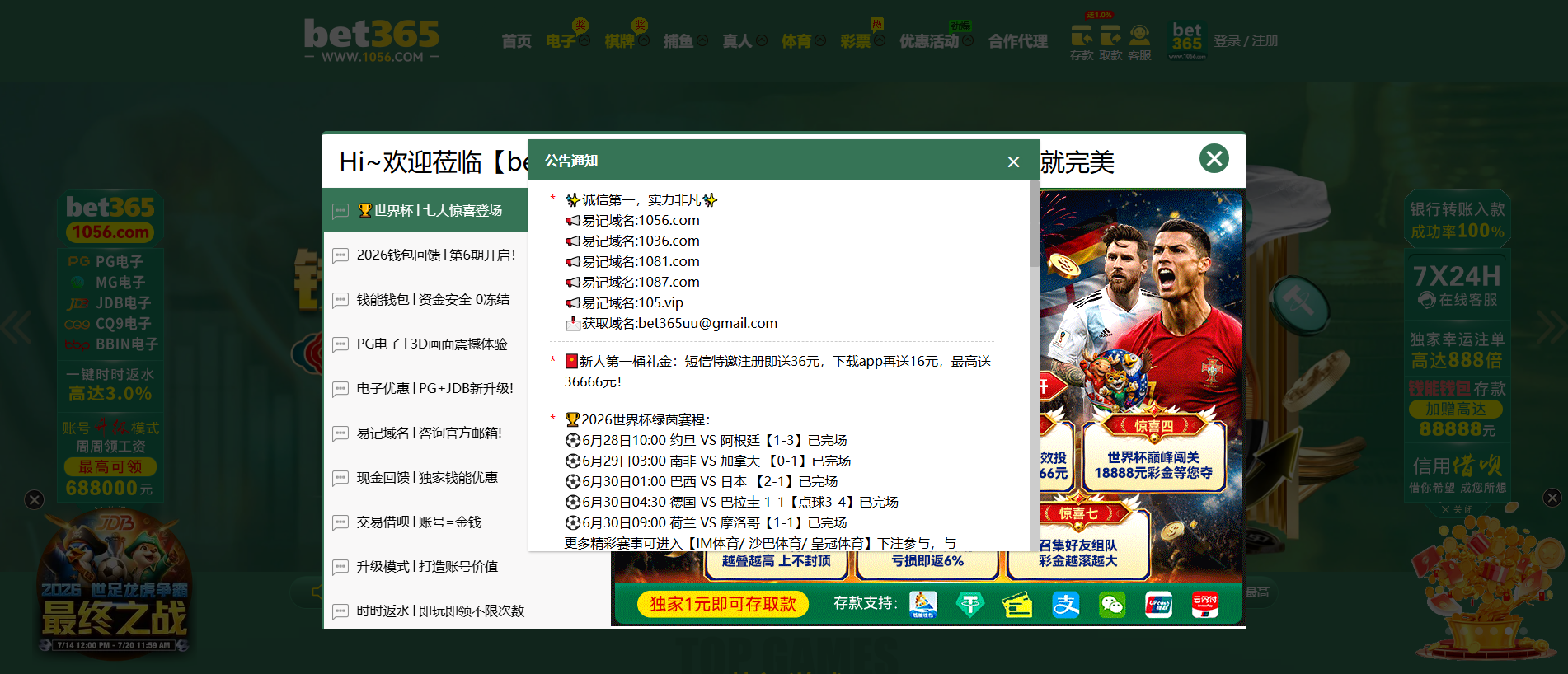Image resolution: width=1568 pixels, height=674 pixels.
Task: Open 合作代理 in the navigation bar
Action: (1018, 41)
